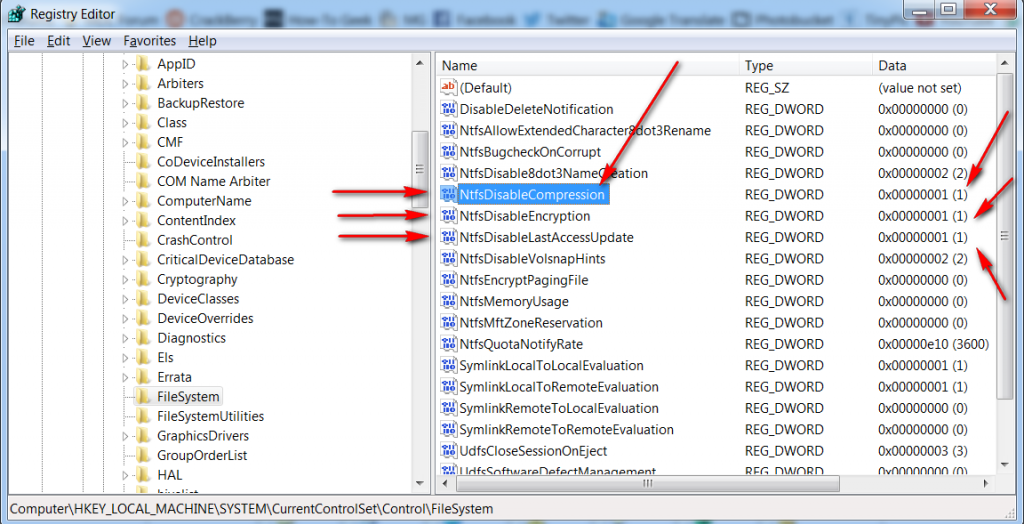This screenshot has height=524, width=1024.
Task: Open the Favorites menu
Action: point(150,41)
